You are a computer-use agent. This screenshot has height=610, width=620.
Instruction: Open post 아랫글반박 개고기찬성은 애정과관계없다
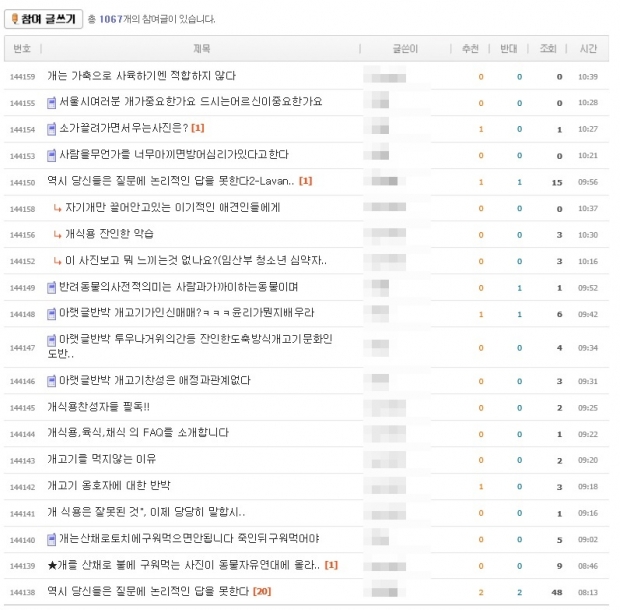coord(155,380)
